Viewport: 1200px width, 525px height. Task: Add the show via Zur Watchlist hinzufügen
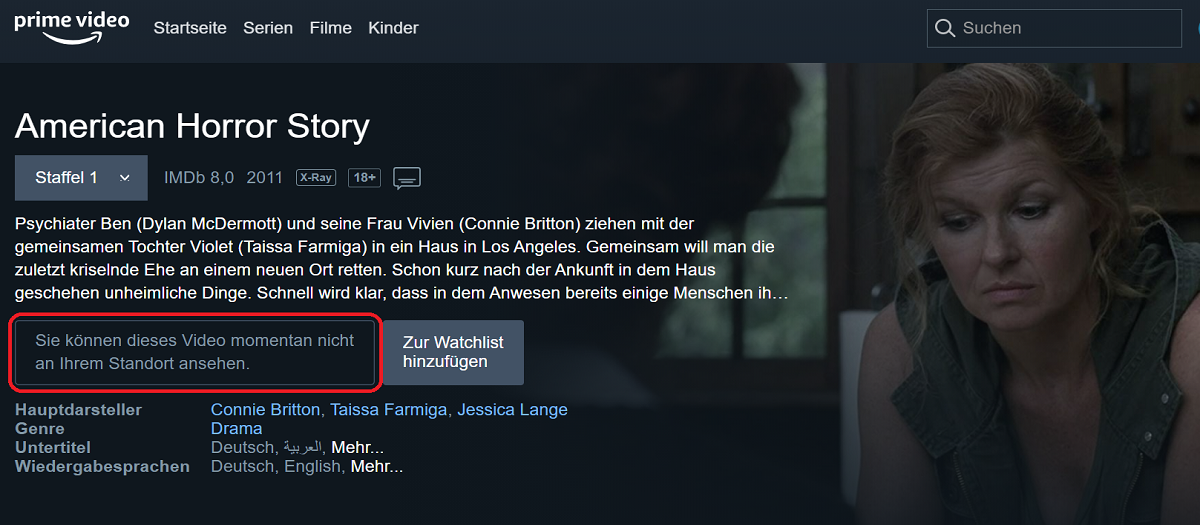pos(453,352)
